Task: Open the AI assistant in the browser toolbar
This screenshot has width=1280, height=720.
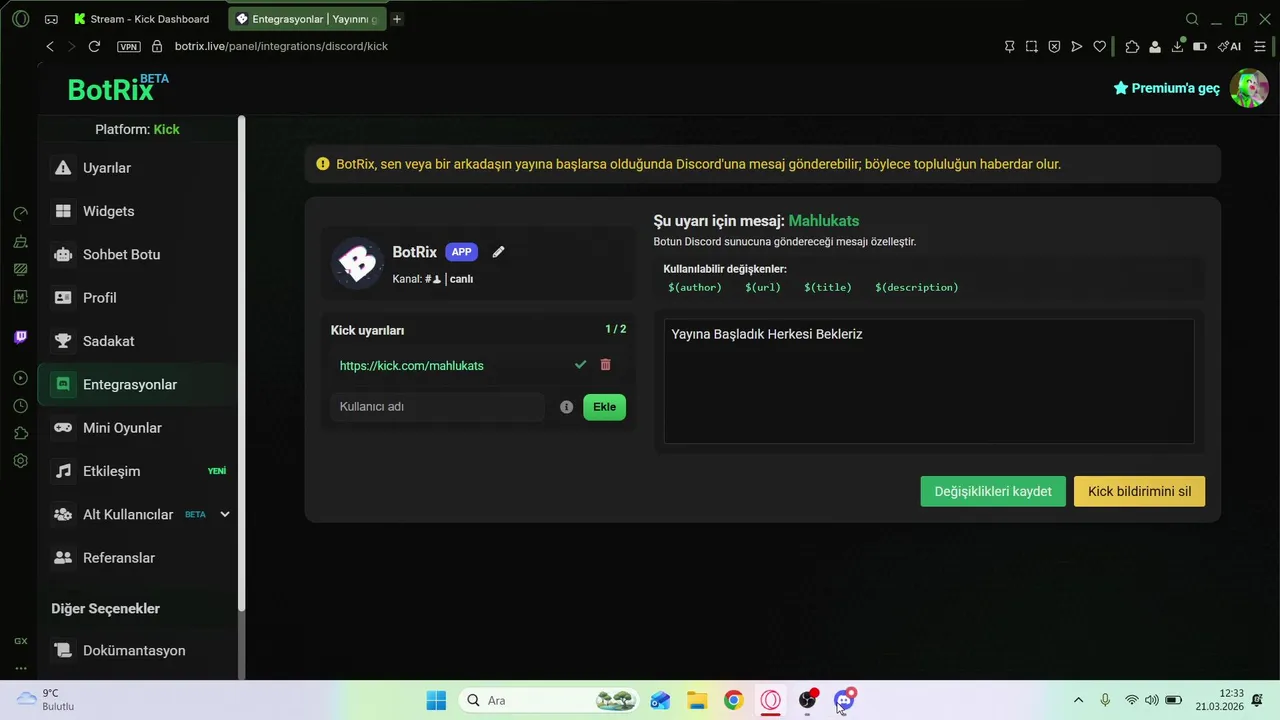Action: 1229,46
